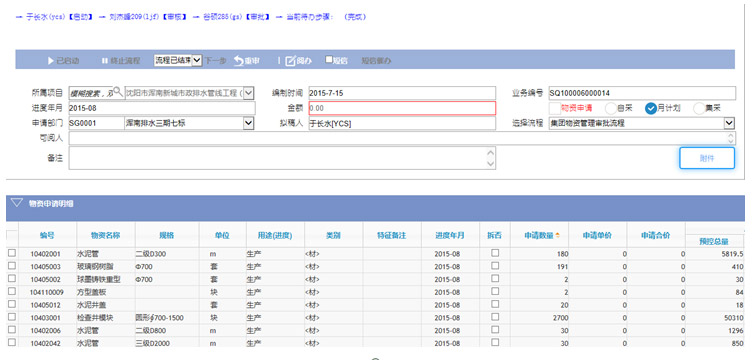Open the 所属项目 project dropdown arrow

pyautogui.click(x=249, y=93)
